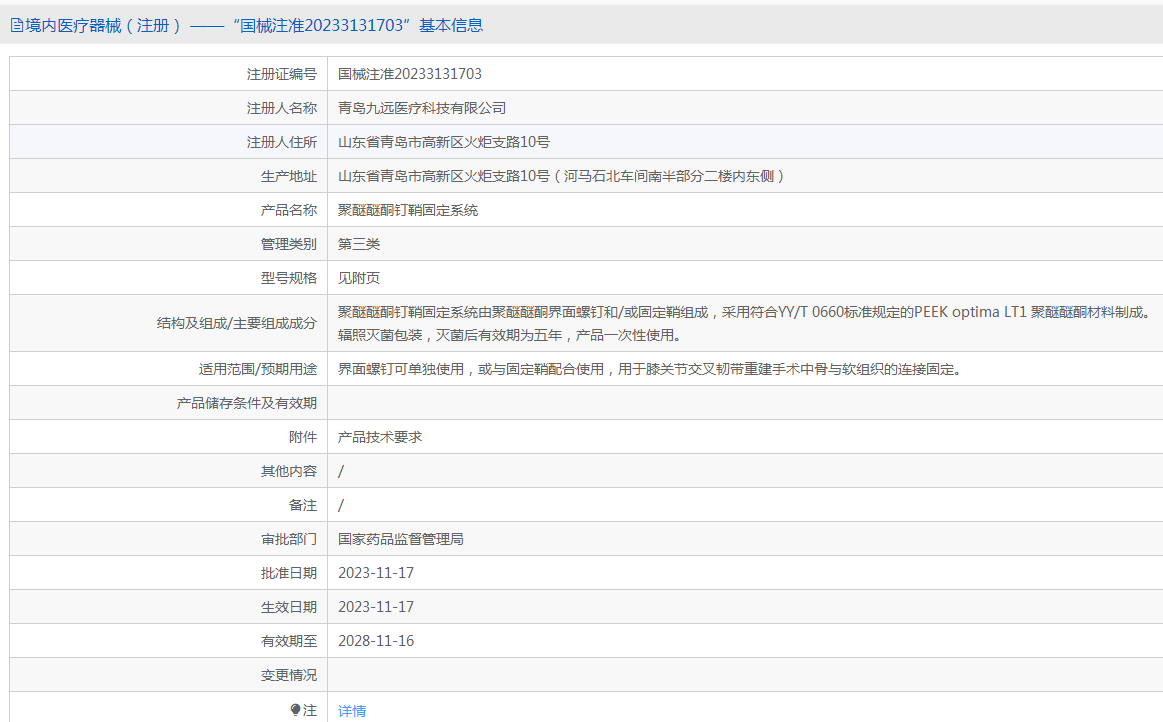Click the 产品储存条件及有效期 label
This screenshot has height=722, width=1163.
point(246,404)
